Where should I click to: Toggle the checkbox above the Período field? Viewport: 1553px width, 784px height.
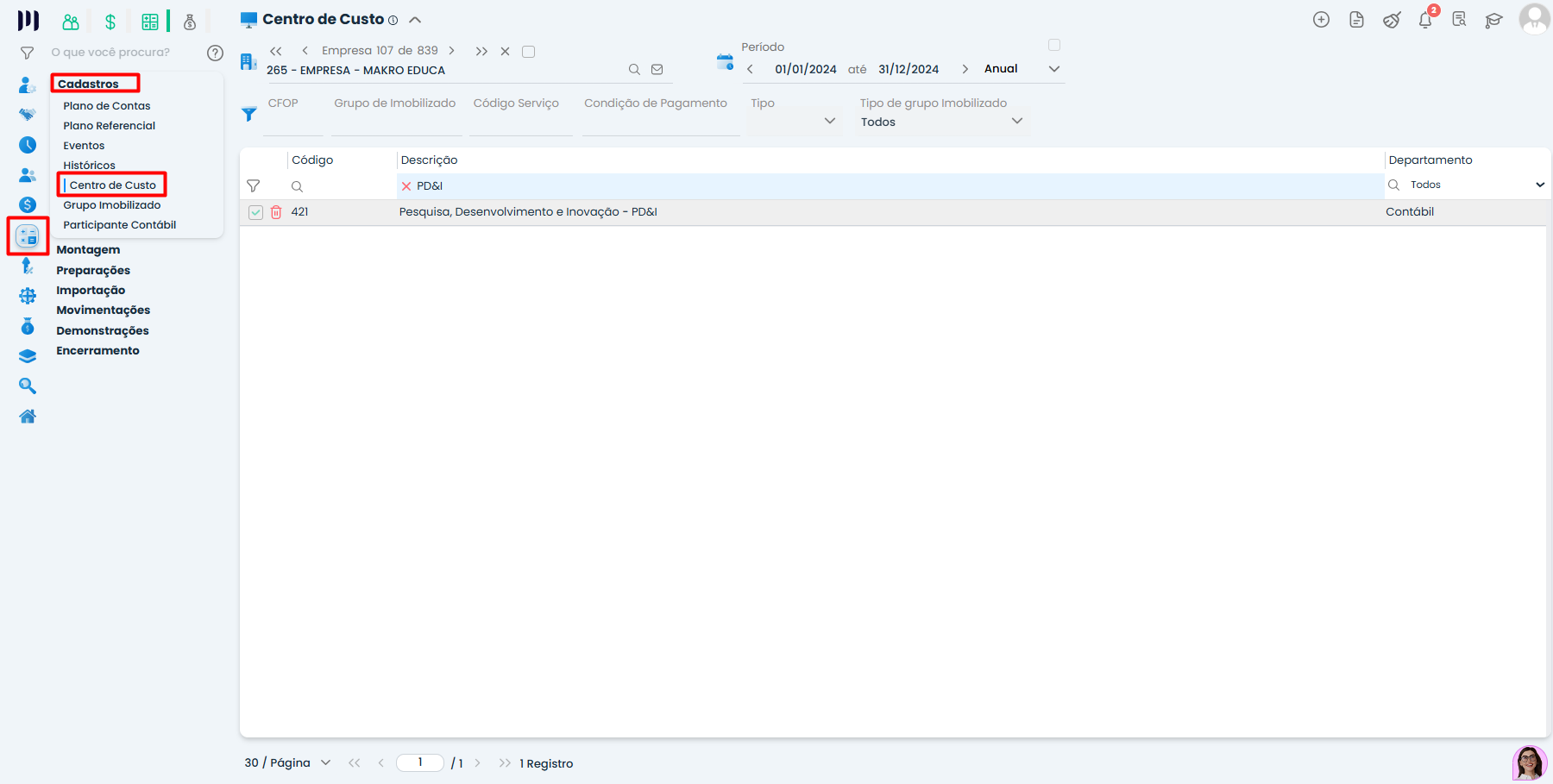point(1053,45)
